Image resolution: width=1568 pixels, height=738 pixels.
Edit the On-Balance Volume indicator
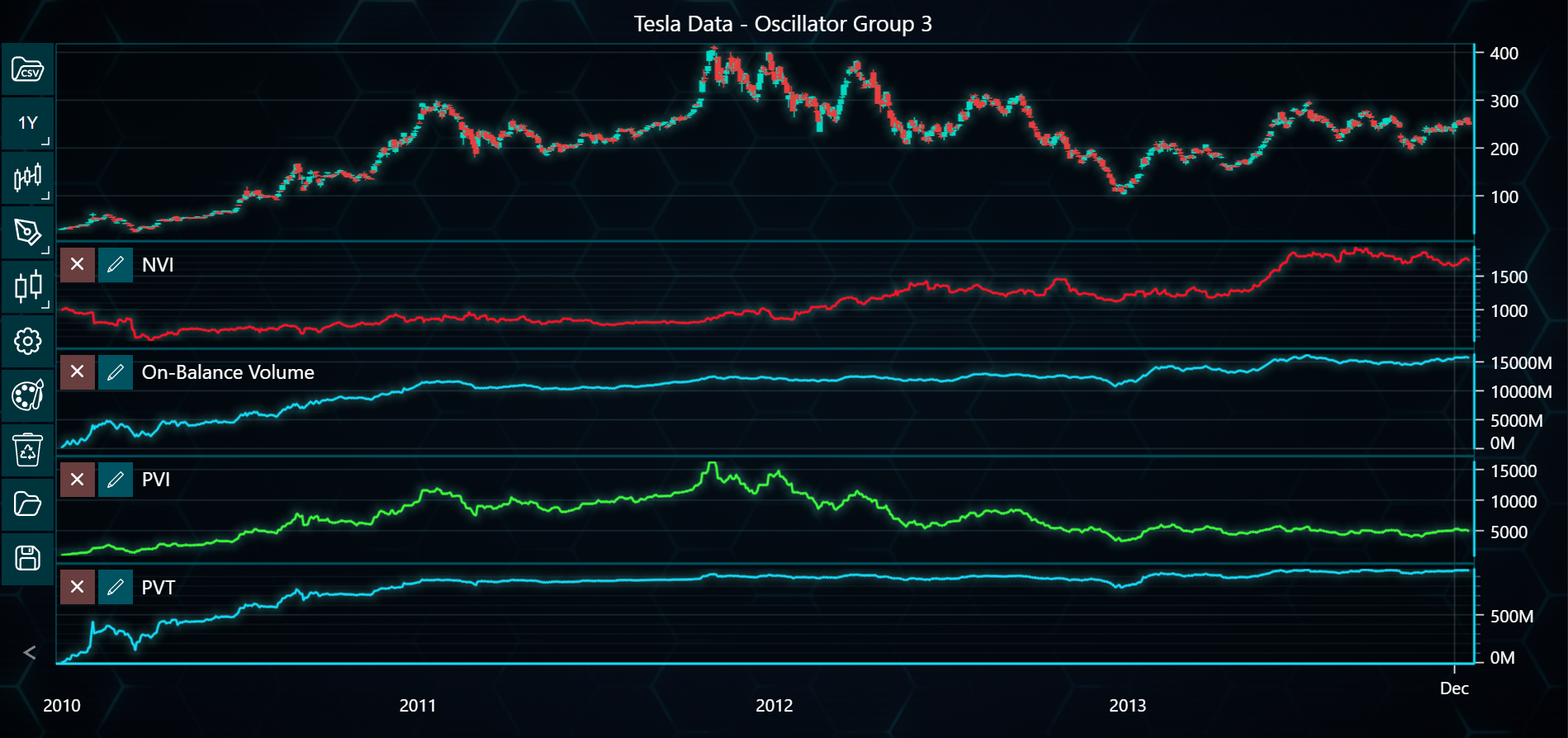(x=116, y=372)
